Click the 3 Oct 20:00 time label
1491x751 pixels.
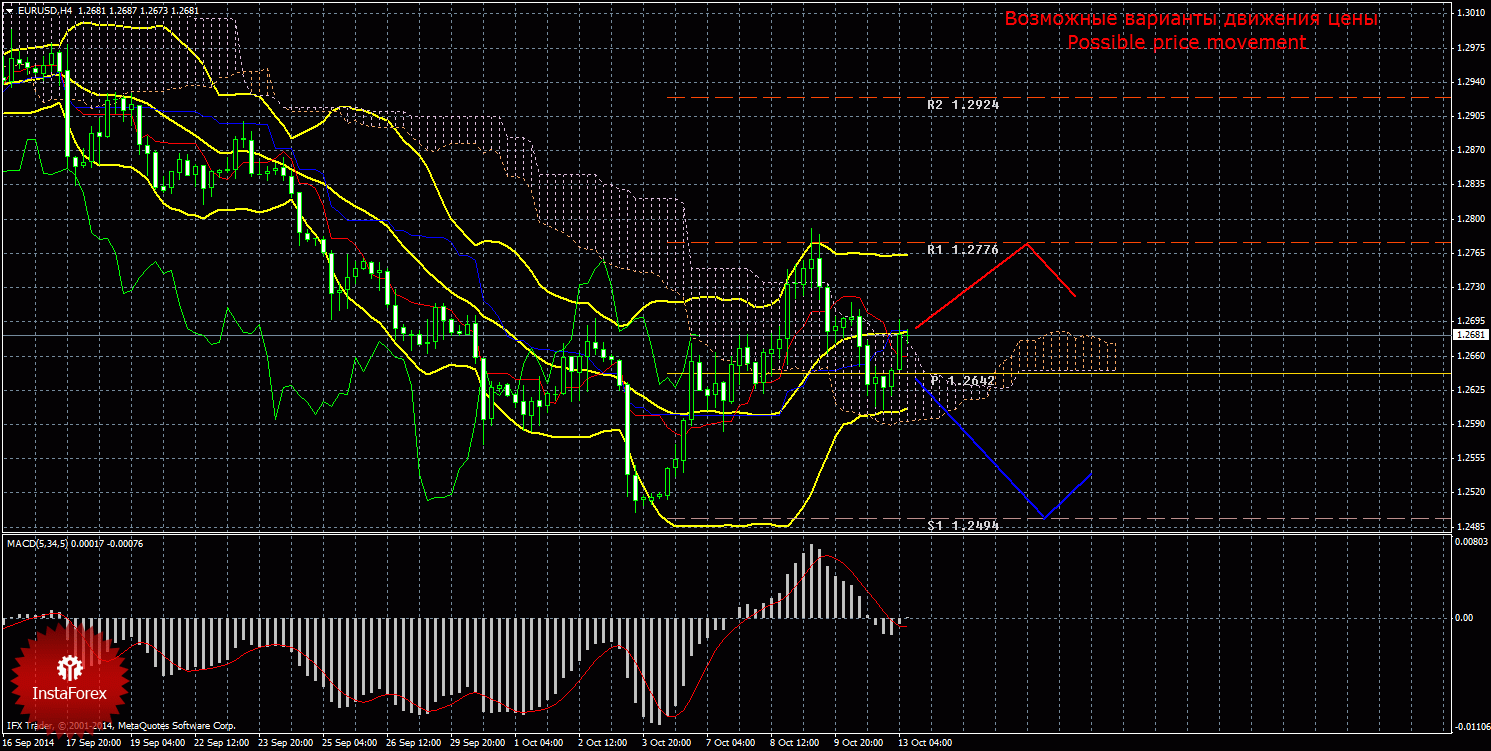tap(665, 744)
